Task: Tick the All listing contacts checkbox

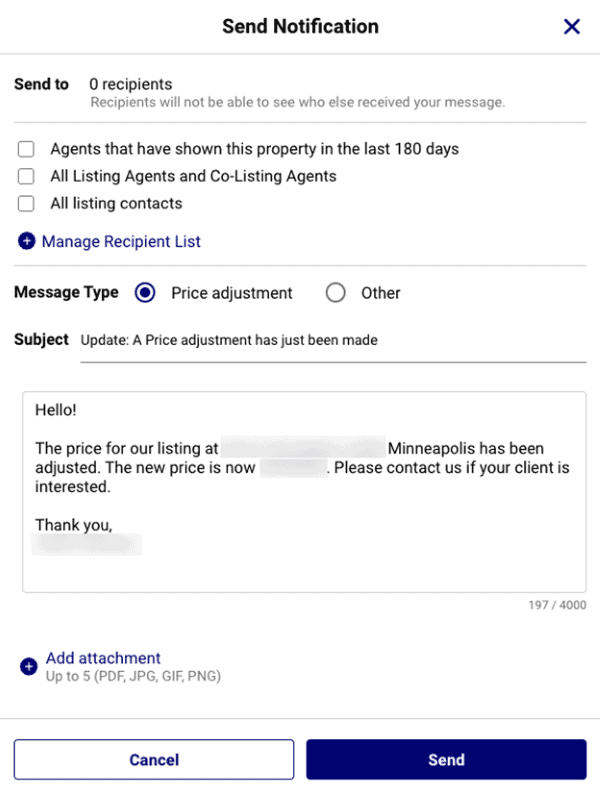Action: [x=26, y=204]
